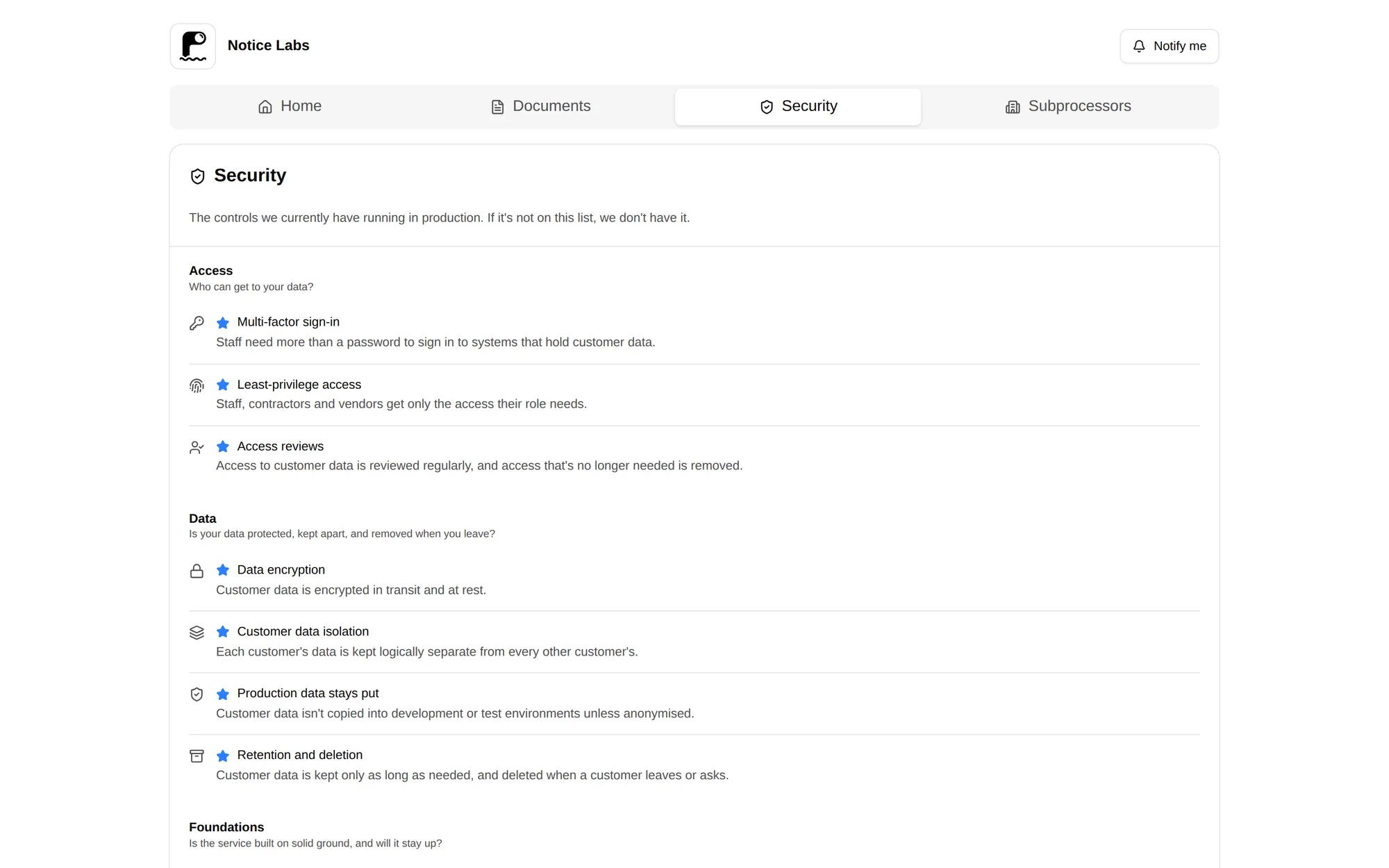The width and height of the screenshot is (1389, 868).
Task: Click 'Is your data protected, kept apart' subtitle
Action: coord(342,534)
